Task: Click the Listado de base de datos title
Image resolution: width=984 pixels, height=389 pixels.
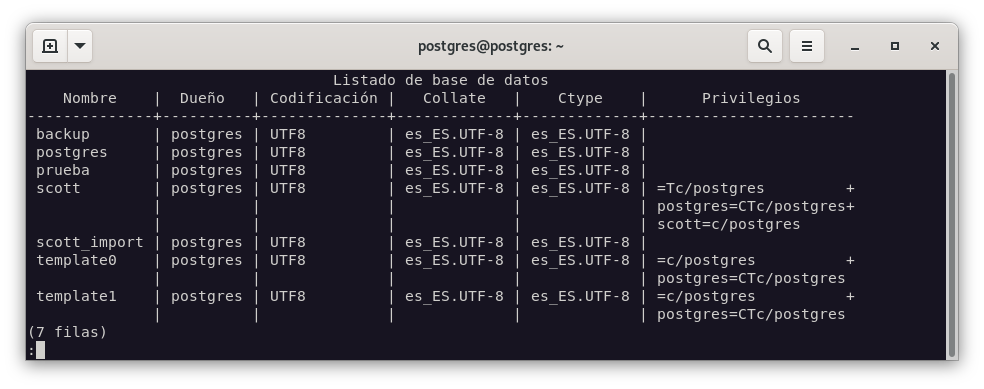Action: pos(440,80)
